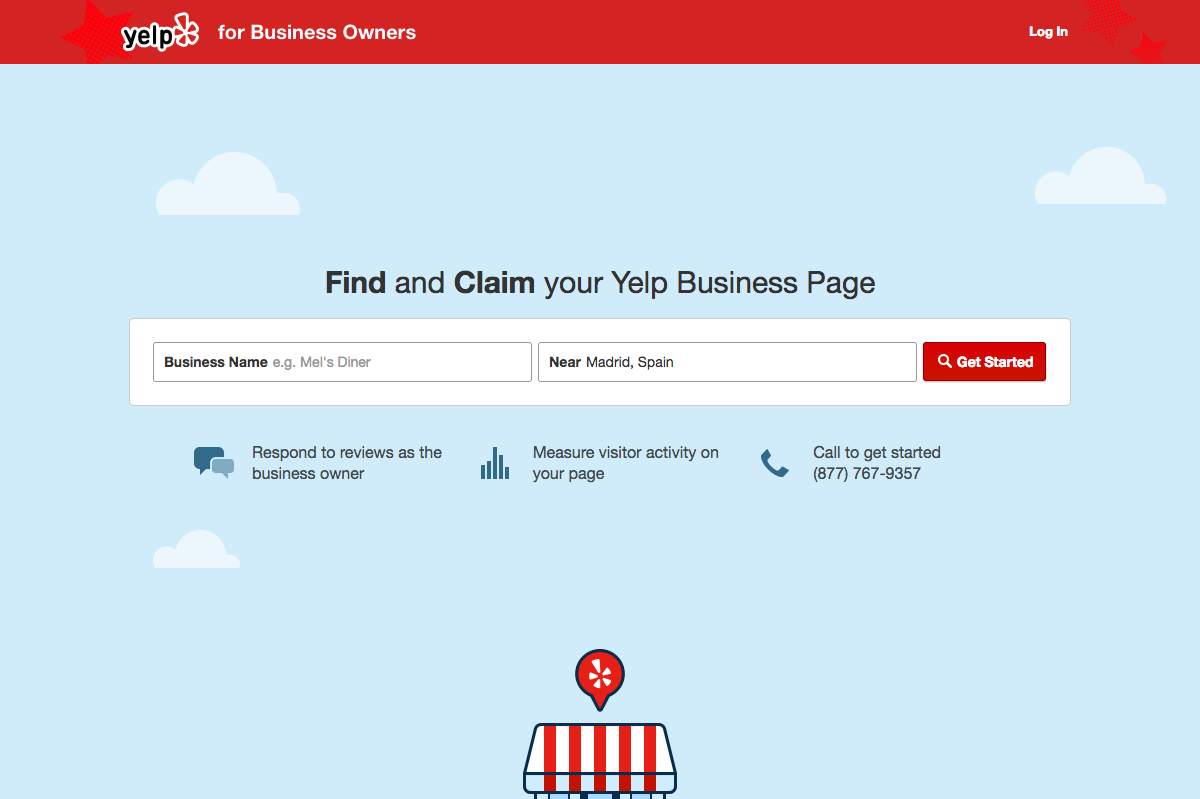Image resolution: width=1200 pixels, height=799 pixels.
Task: Click 'Respond to reviews as the business owner' text
Action: pyautogui.click(x=347, y=463)
